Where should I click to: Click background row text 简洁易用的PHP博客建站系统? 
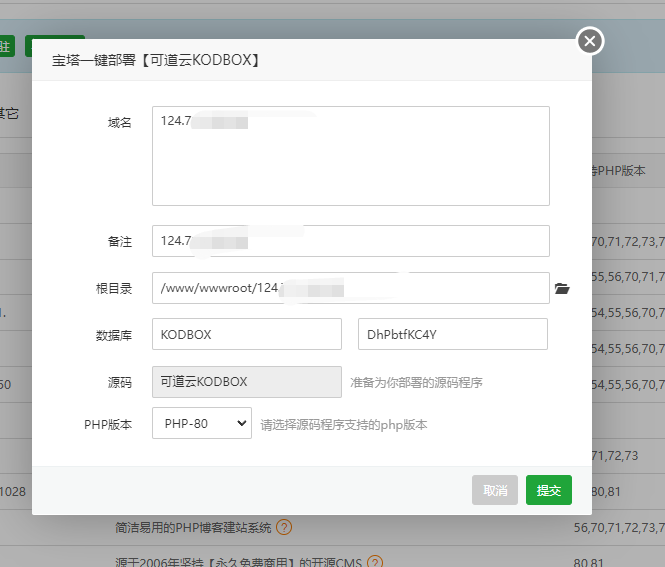pyautogui.click(x=193, y=528)
